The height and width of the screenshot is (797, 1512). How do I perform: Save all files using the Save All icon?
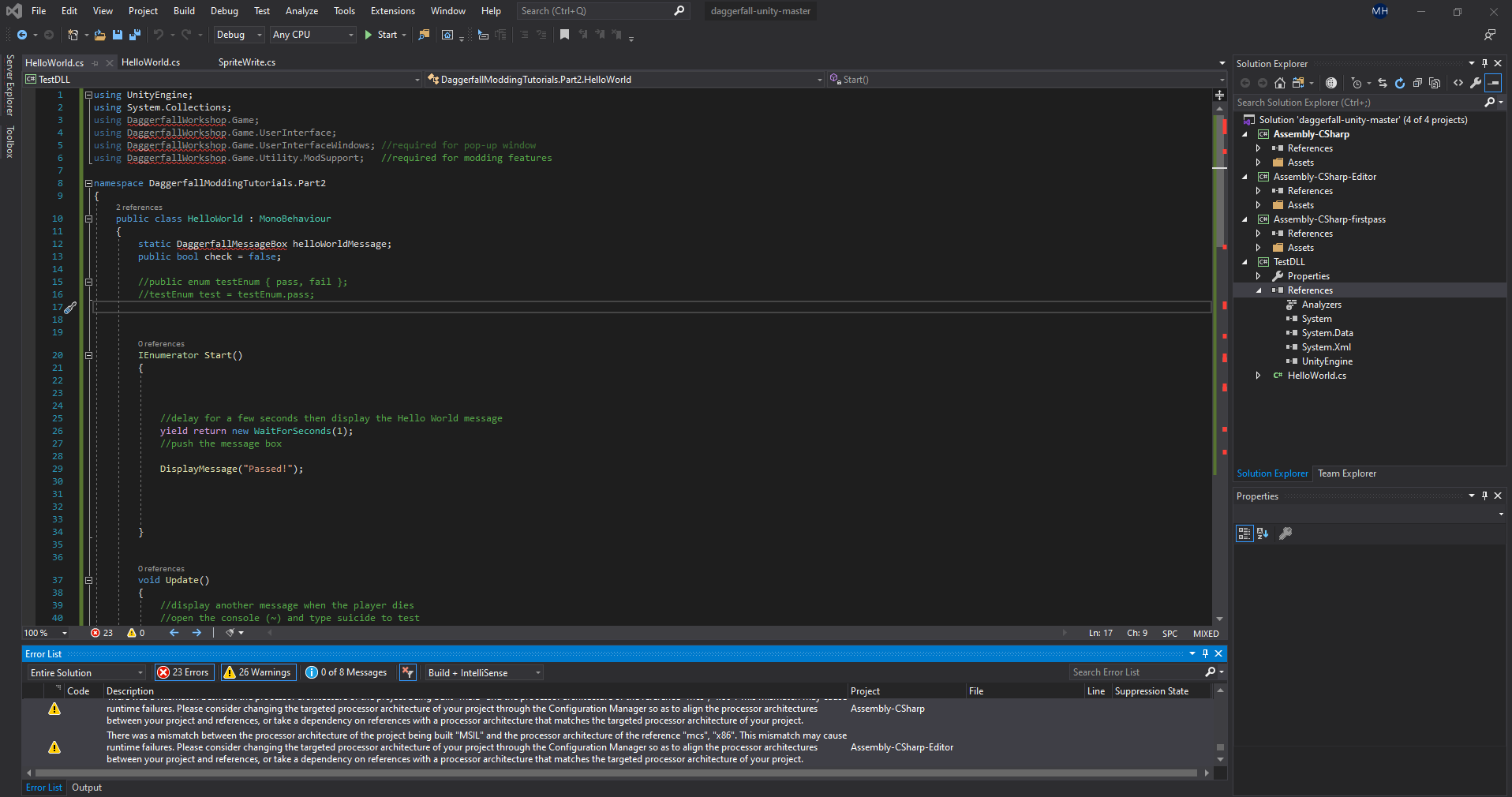point(135,35)
